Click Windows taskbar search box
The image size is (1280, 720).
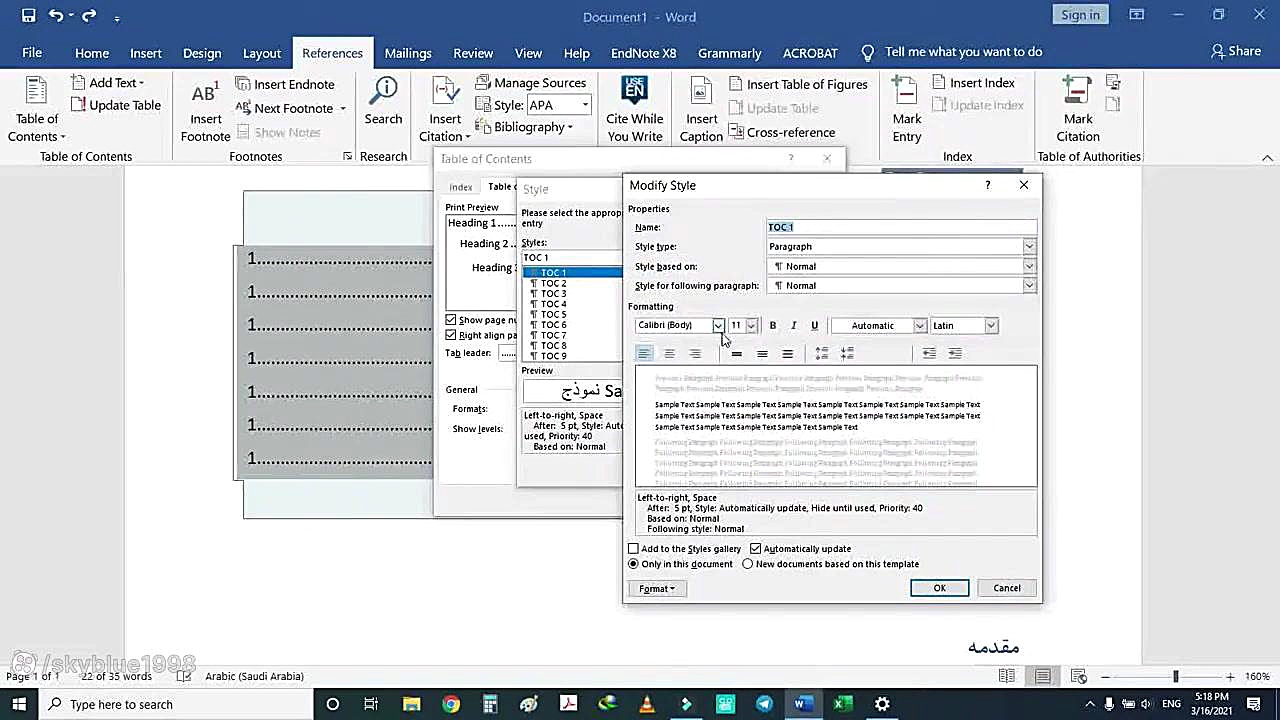click(178, 704)
